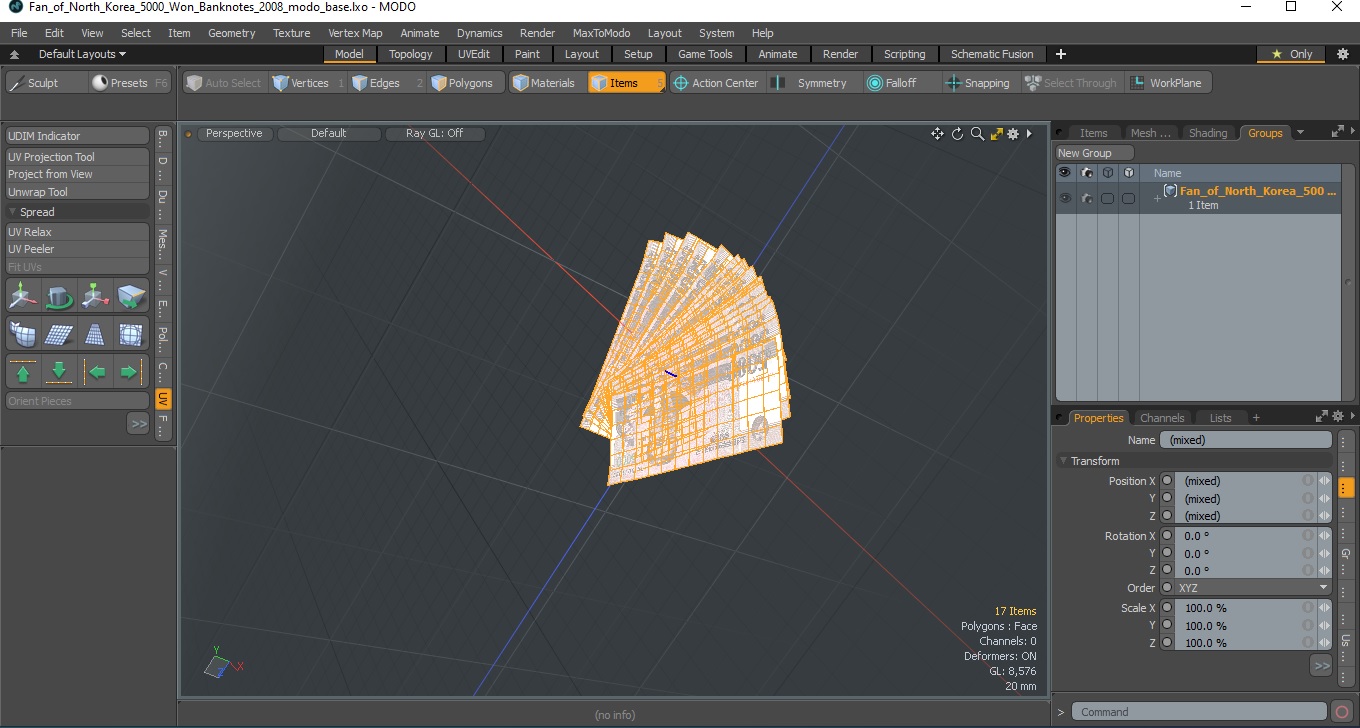Toggle render camera for Fan_of_North_Korea group
Viewport: 1360px width, 728px height.
pos(1087,198)
